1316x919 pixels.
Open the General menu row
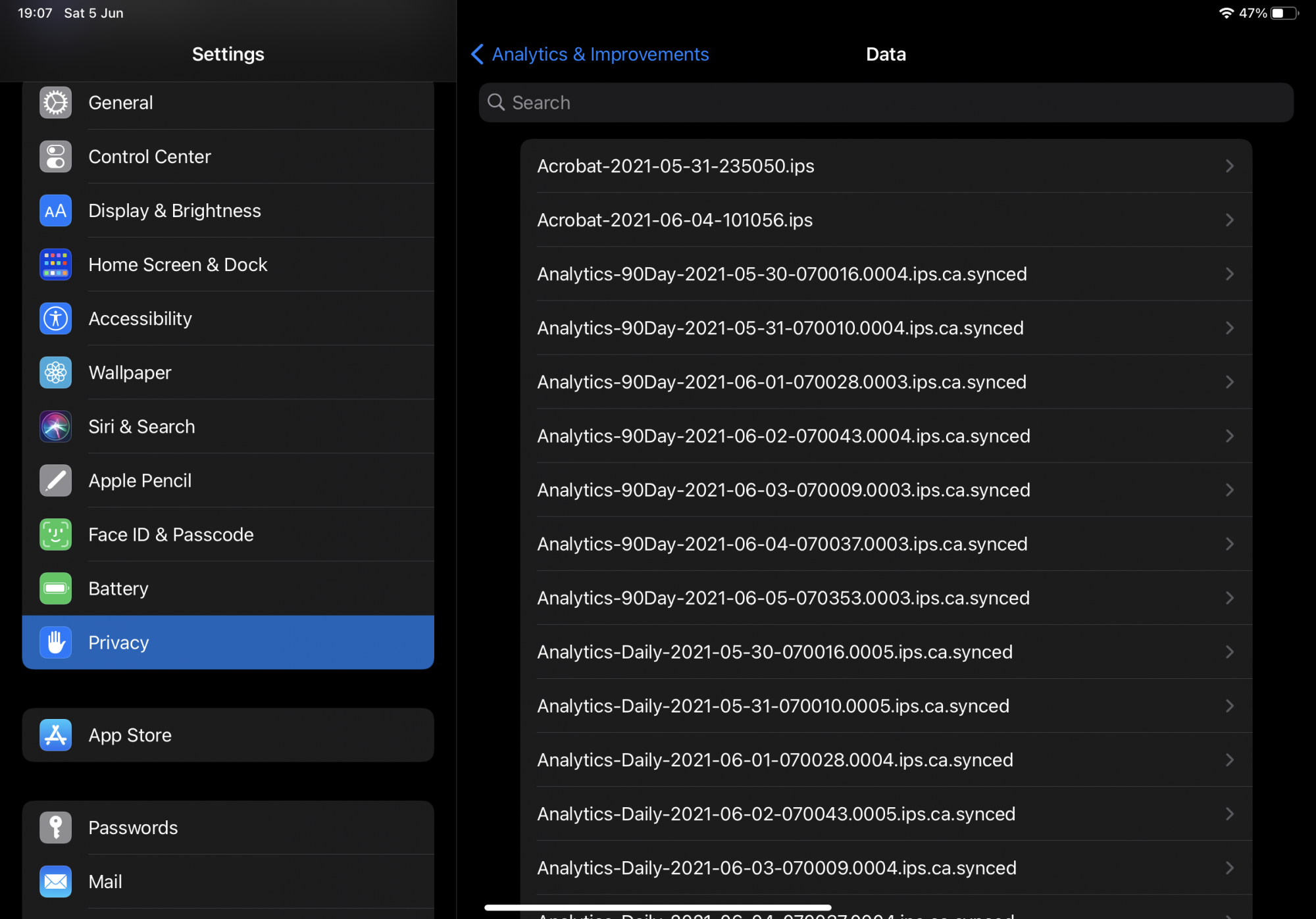click(228, 103)
